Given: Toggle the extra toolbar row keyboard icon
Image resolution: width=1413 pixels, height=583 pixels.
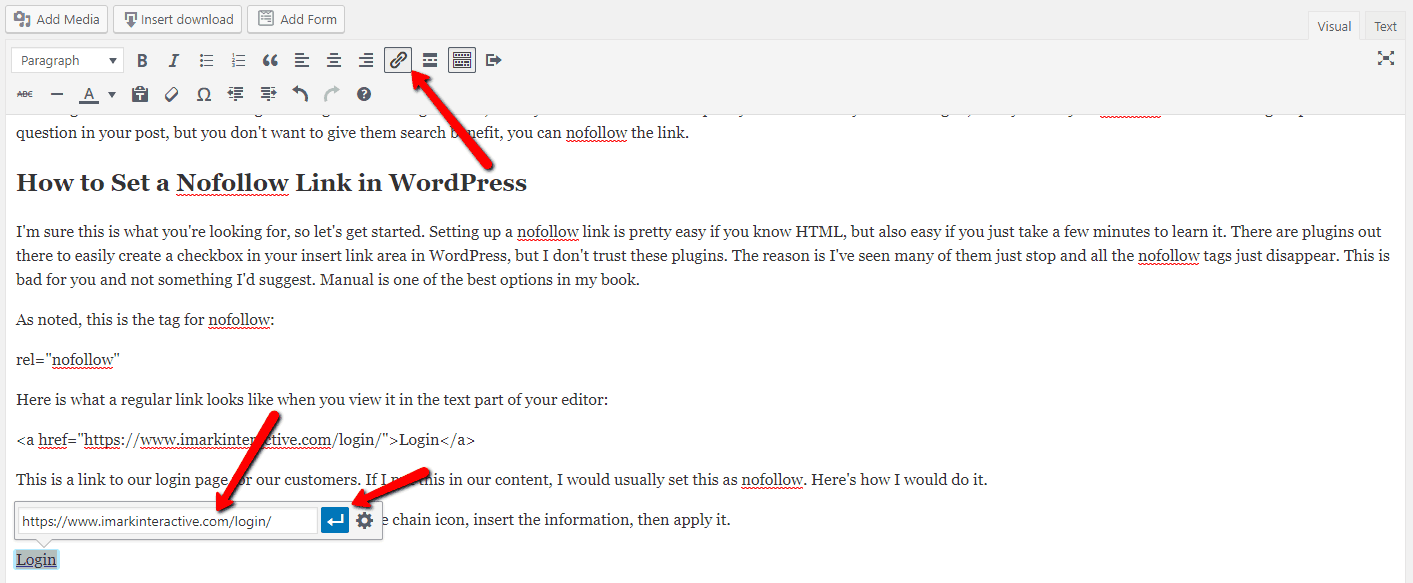Looking at the screenshot, I should (461, 60).
